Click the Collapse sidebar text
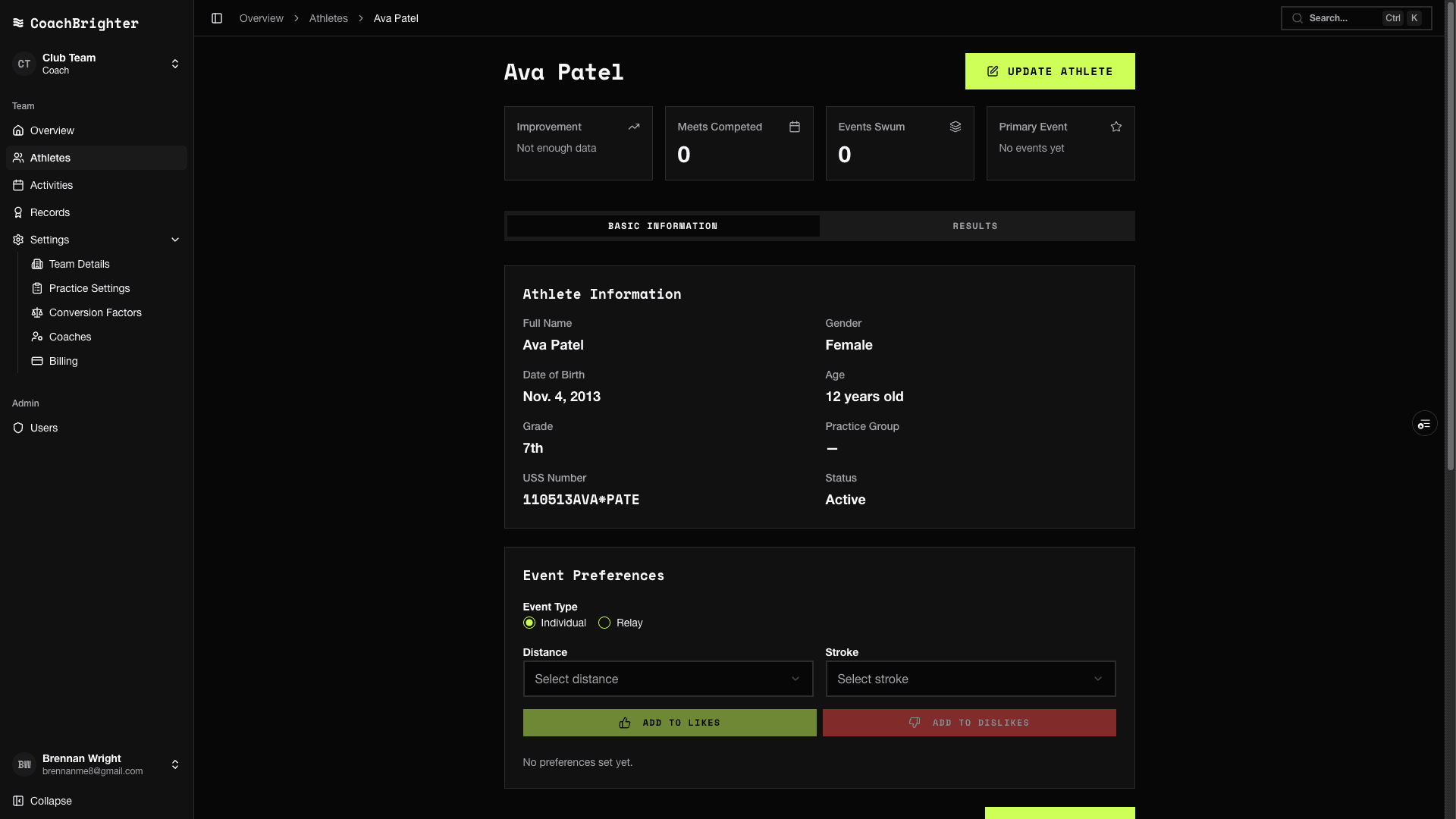This screenshot has height=819, width=1456. (51, 801)
